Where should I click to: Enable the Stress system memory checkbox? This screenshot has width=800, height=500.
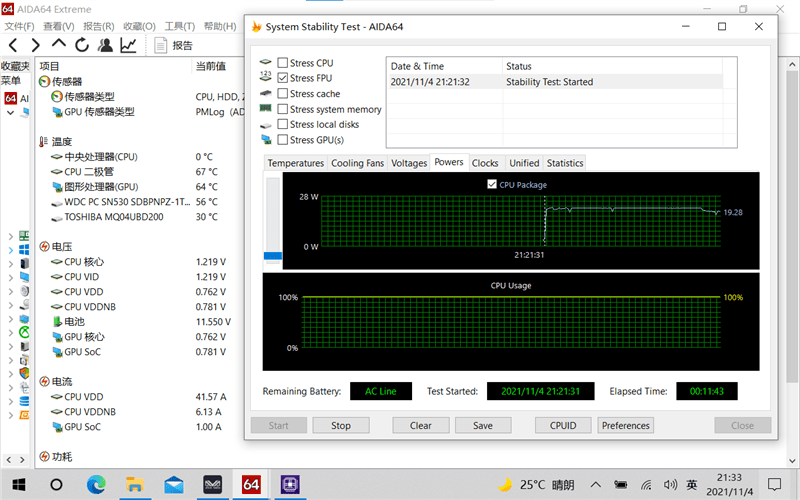pyautogui.click(x=283, y=109)
